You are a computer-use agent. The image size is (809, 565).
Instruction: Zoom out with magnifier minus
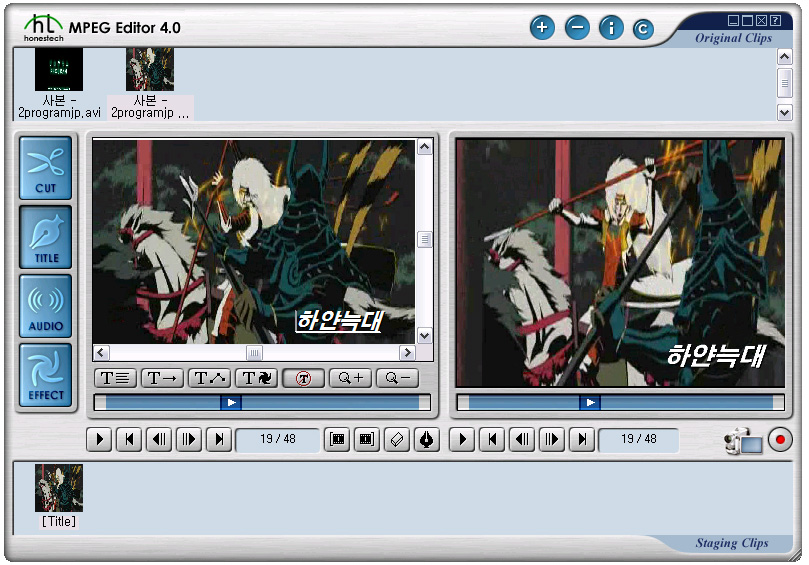[x=397, y=378]
